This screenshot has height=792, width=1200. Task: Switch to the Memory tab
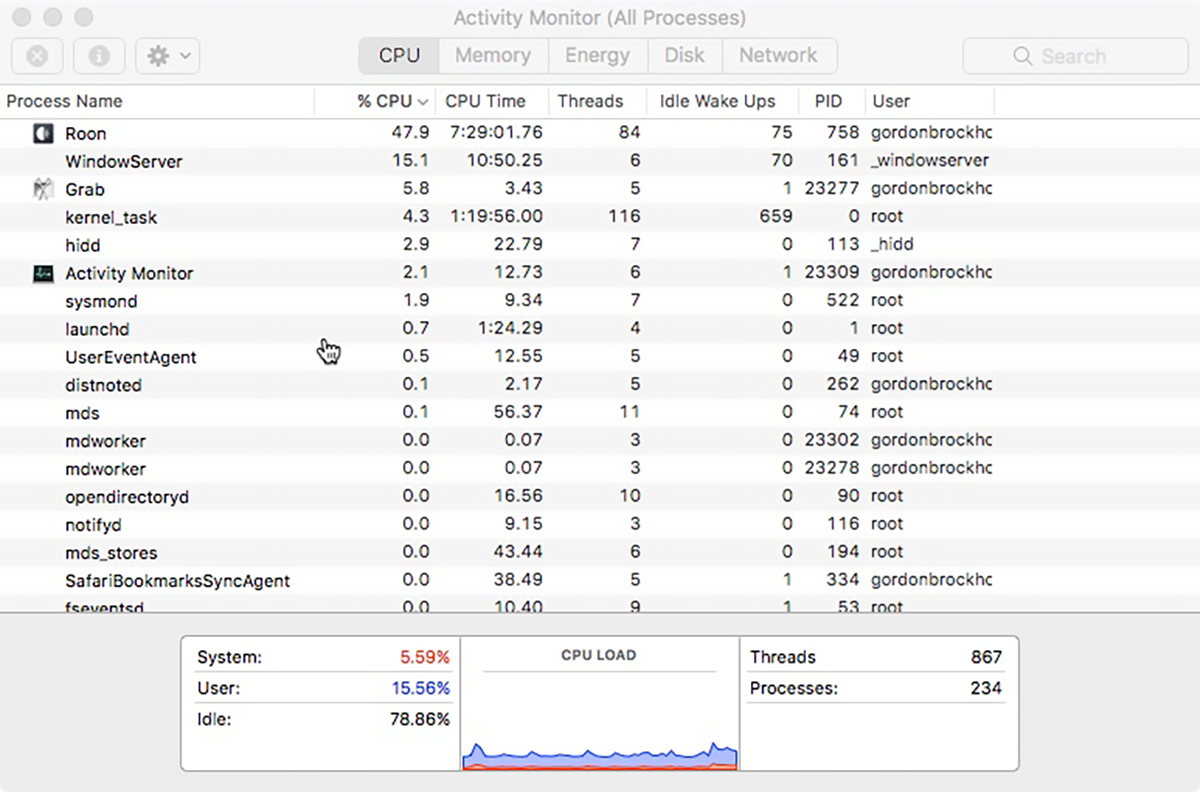coord(493,56)
